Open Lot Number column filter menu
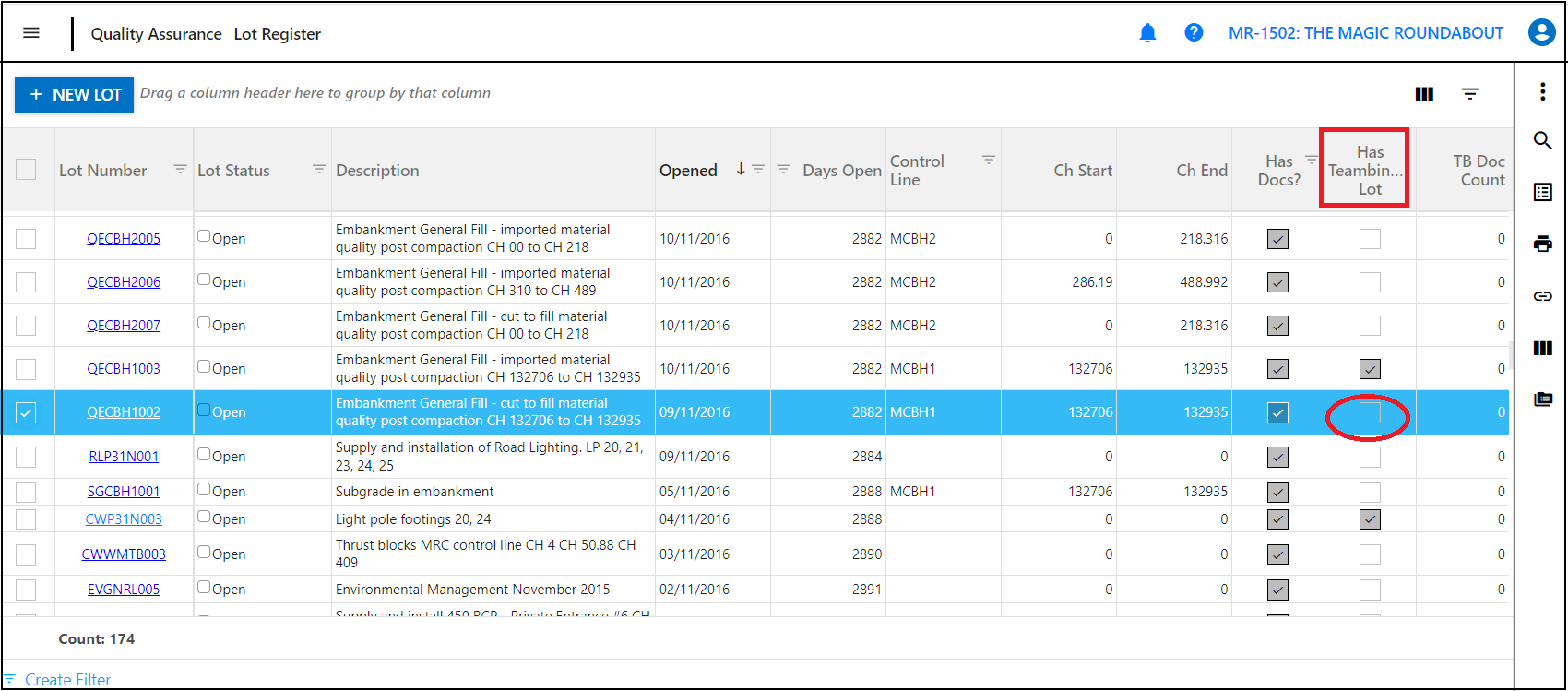This screenshot has height=691, width=1568. pyautogui.click(x=180, y=169)
